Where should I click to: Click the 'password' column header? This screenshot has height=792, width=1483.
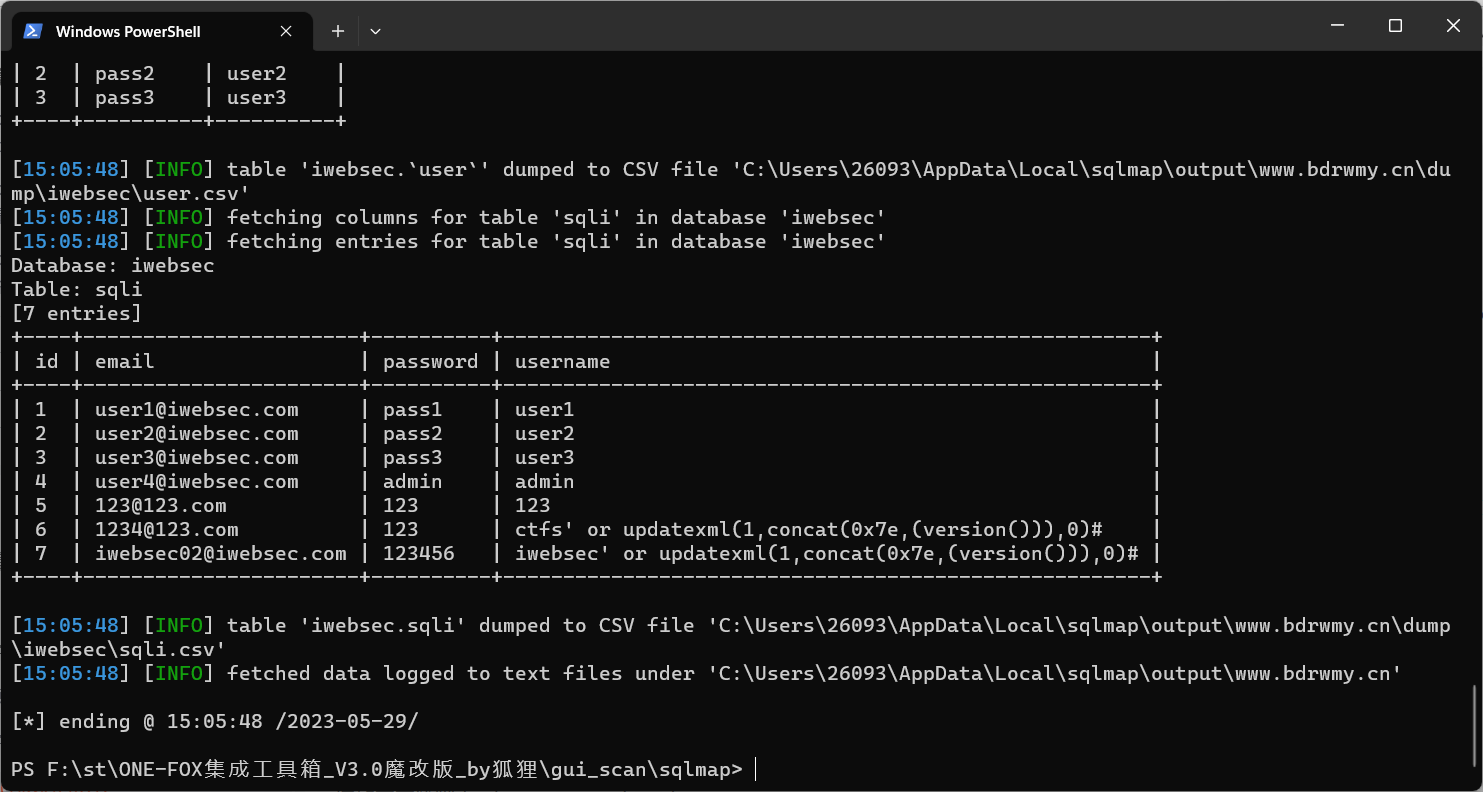tap(430, 362)
